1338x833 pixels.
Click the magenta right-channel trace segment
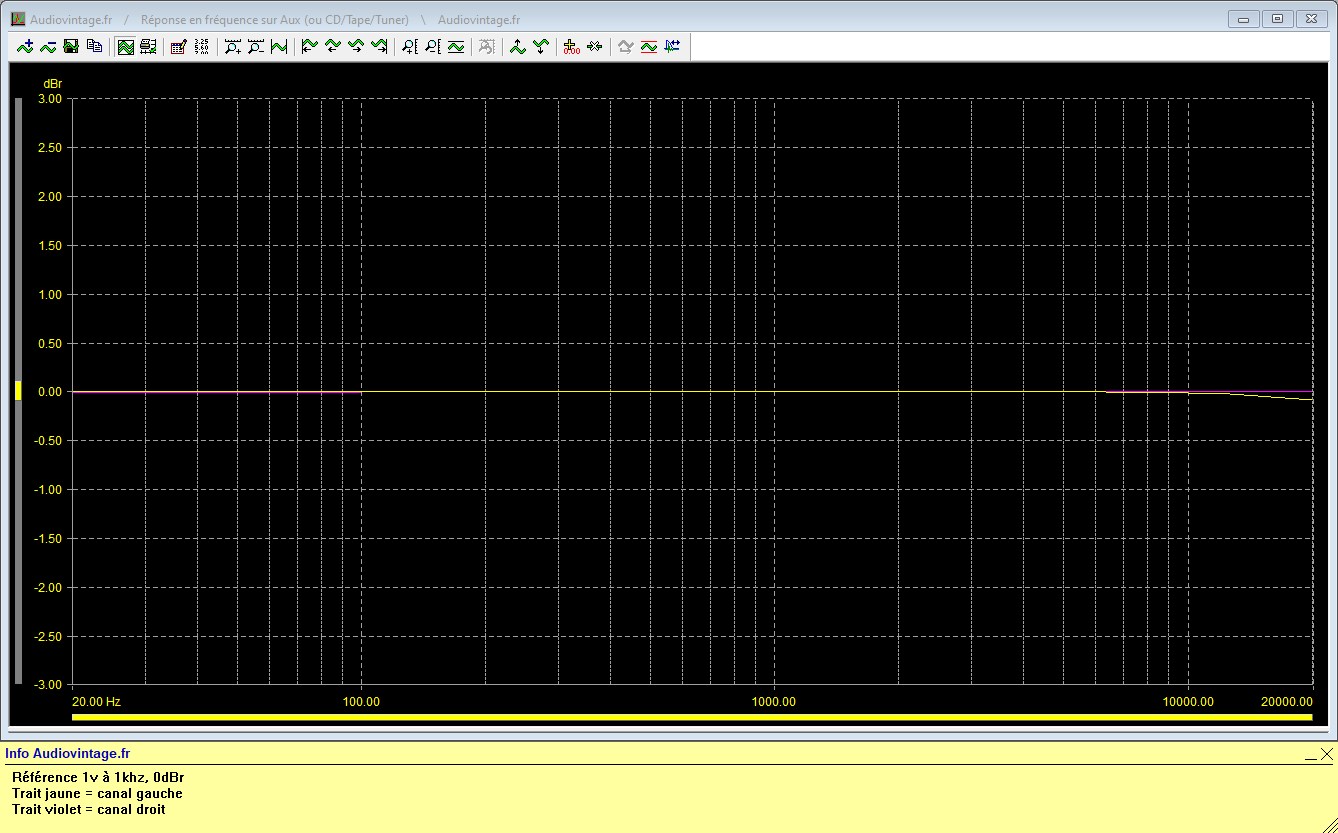(x=216, y=392)
